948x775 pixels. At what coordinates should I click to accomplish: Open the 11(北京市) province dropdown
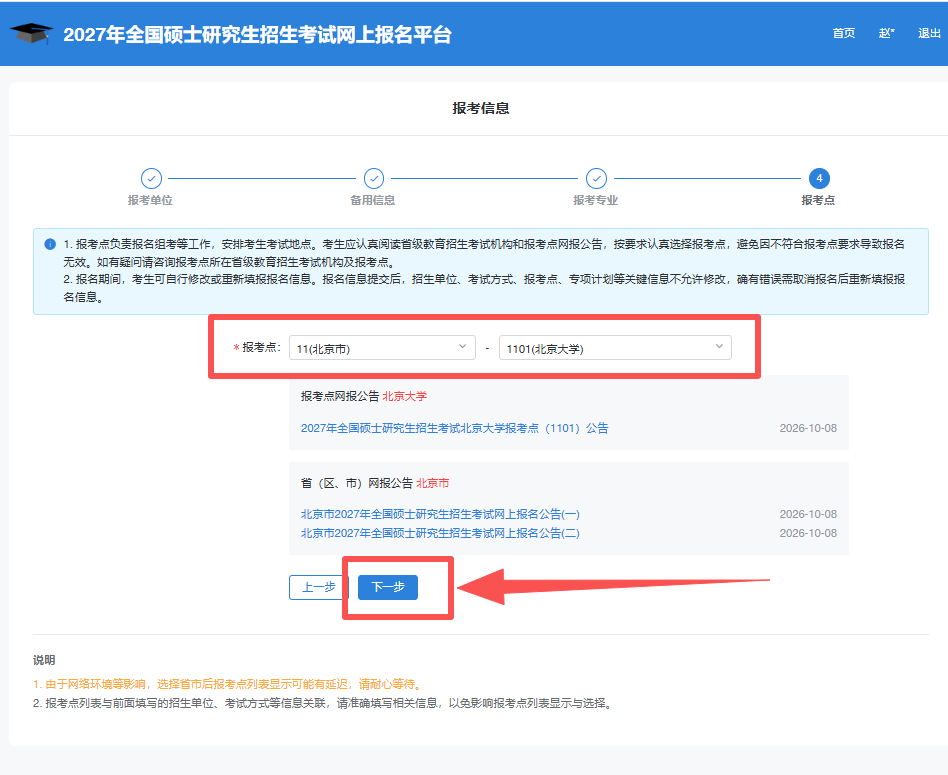pos(382,348)
